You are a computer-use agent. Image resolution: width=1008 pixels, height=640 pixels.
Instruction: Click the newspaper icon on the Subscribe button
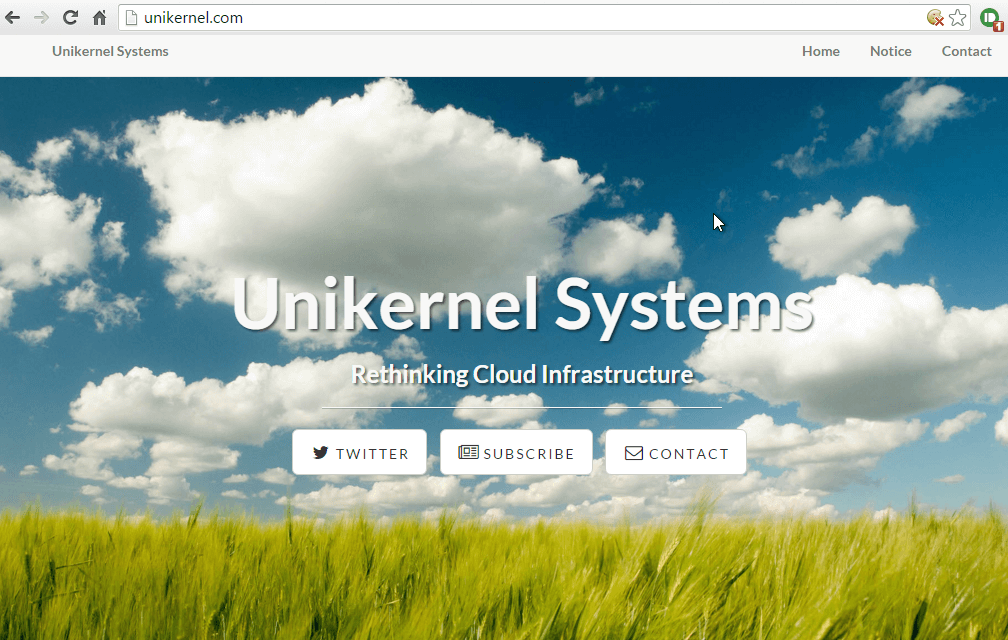[467, 452]
